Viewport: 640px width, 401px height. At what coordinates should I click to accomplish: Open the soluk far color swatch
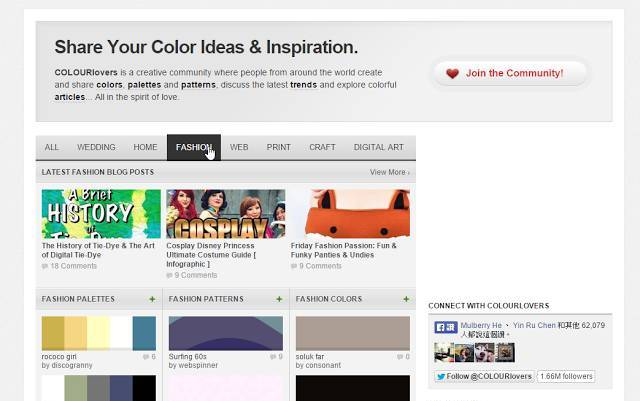point(352,333)
